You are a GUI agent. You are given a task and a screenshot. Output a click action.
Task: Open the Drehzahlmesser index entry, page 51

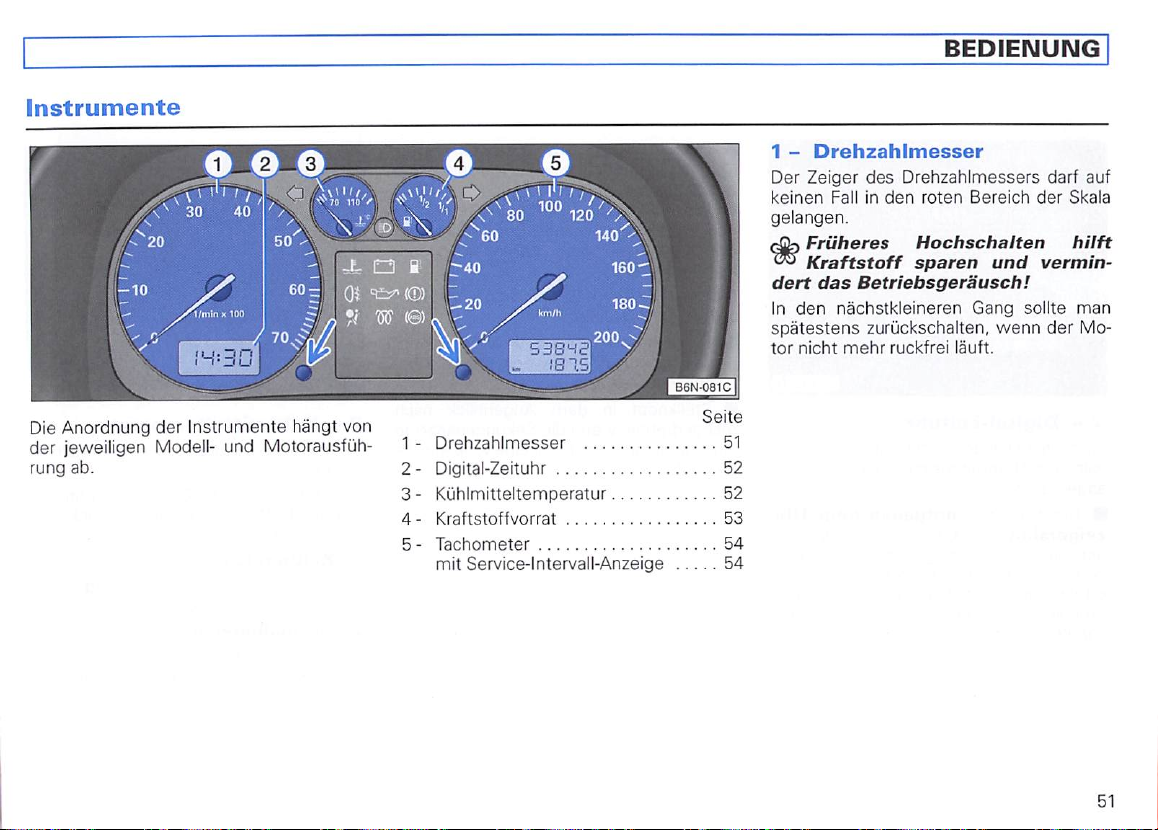(x=571, y=443)
